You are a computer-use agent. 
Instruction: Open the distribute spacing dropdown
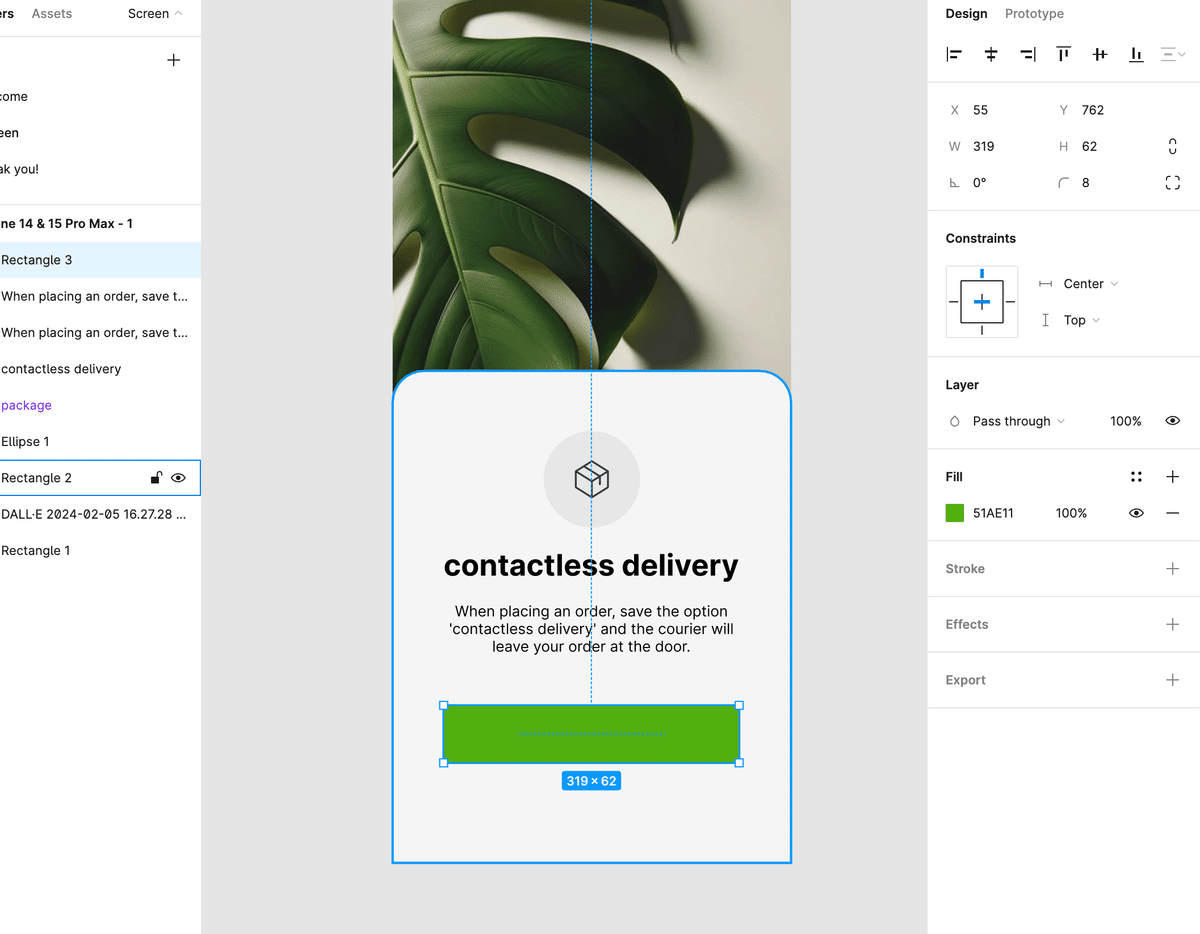tap(1173, 55)
